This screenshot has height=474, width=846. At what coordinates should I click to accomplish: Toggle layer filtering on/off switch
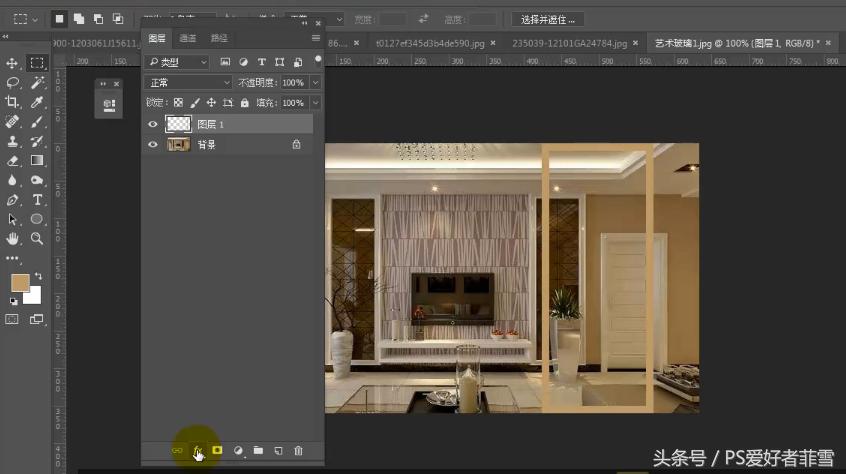[318, 59]
